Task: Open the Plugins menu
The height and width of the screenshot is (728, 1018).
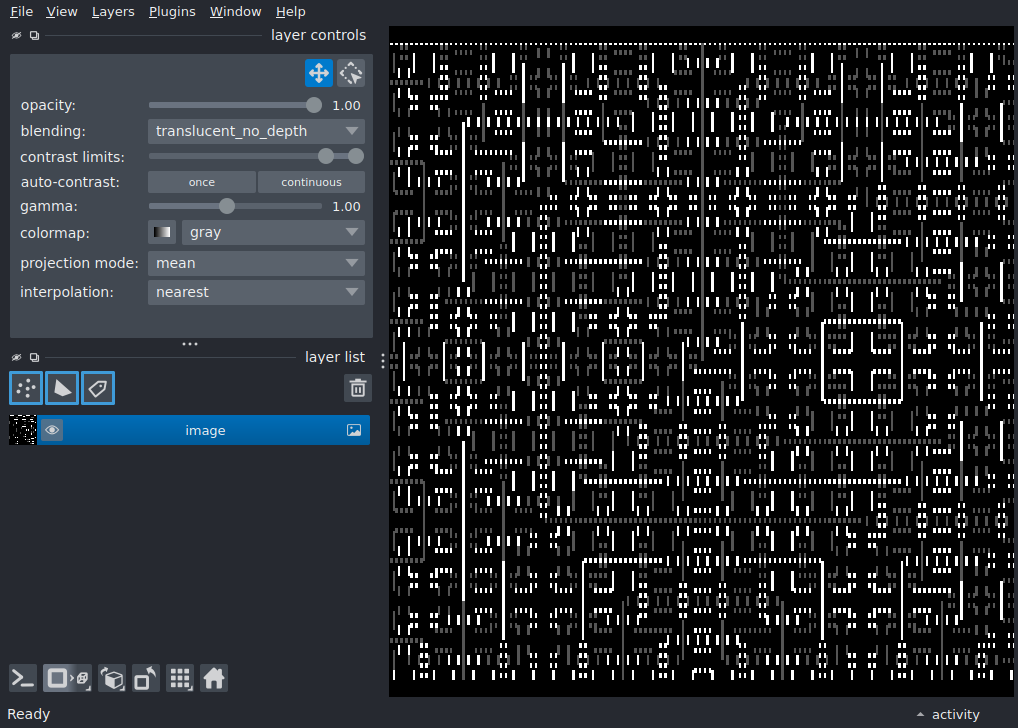Action: (x=172, y=12)
